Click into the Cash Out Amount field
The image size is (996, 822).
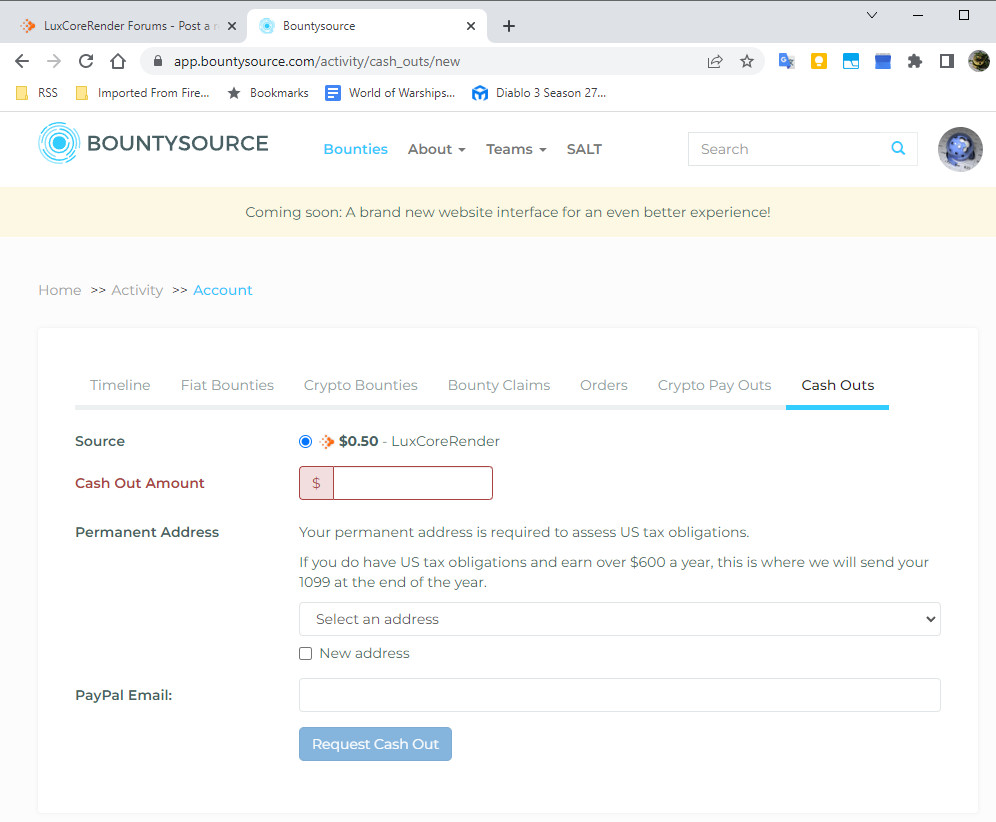pyautogui.click(x=412, y=483)
